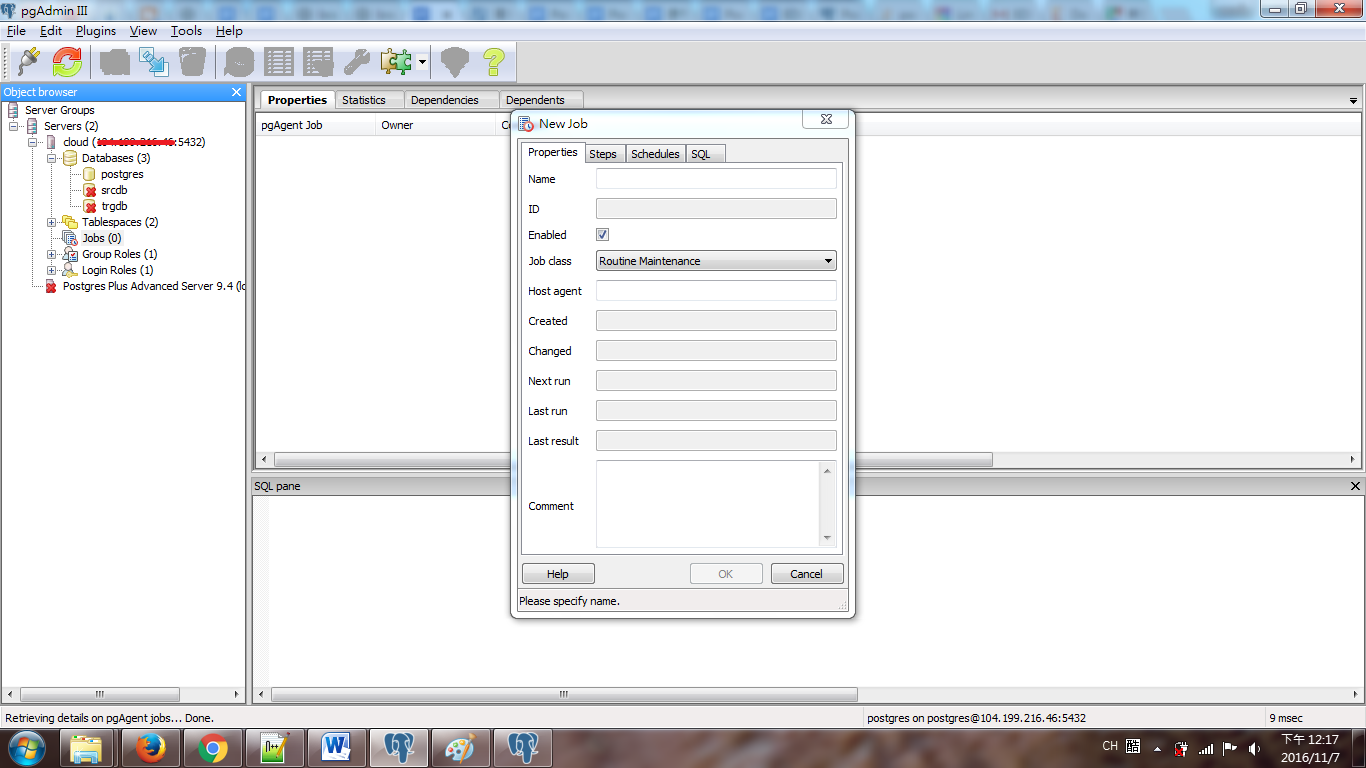Select the trgdb database in tree
The image size is (1366, 768).
click(114, 206)
